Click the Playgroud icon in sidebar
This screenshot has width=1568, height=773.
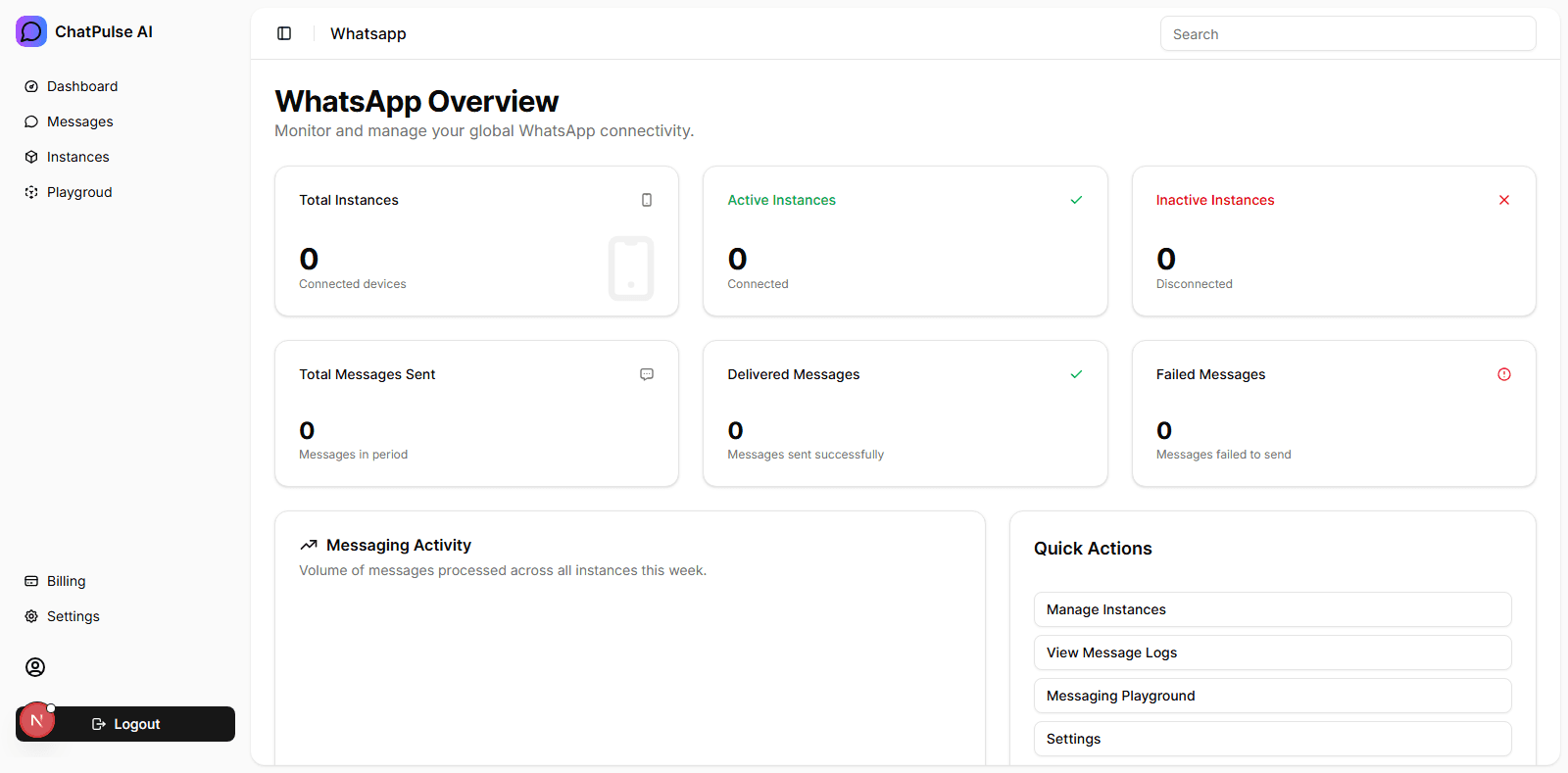click(31, 192)
